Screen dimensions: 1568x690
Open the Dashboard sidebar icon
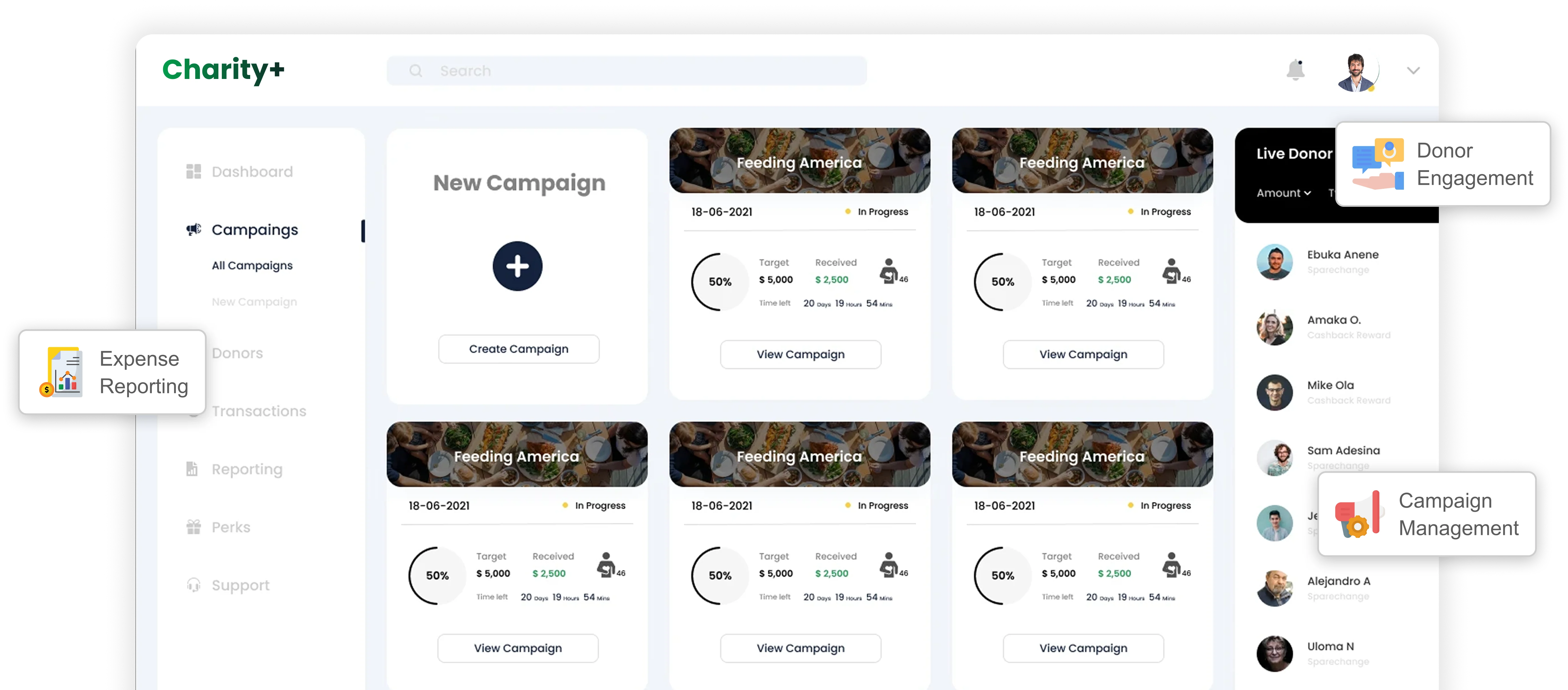coord(194,172)
